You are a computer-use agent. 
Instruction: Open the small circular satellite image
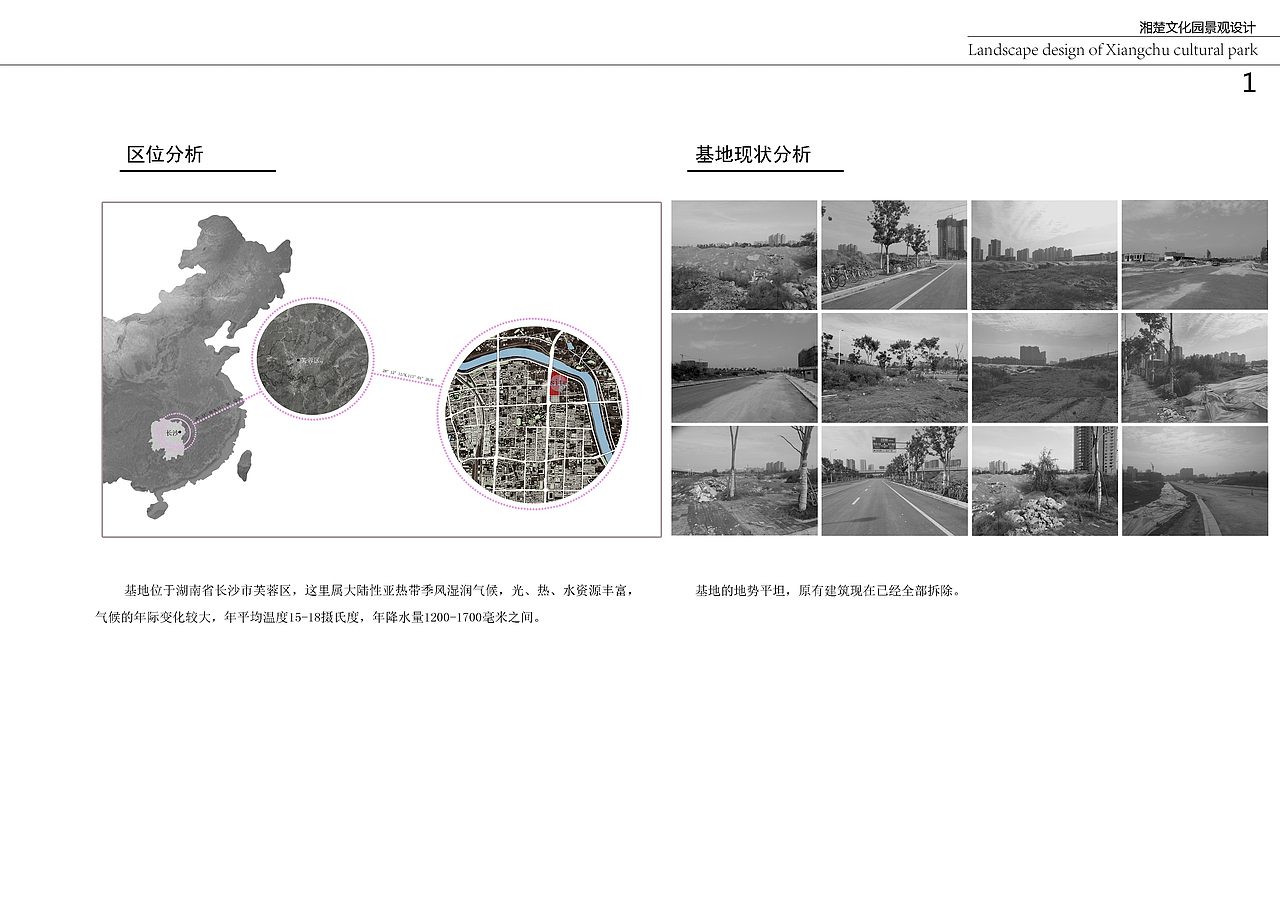[x=313, y=359]
